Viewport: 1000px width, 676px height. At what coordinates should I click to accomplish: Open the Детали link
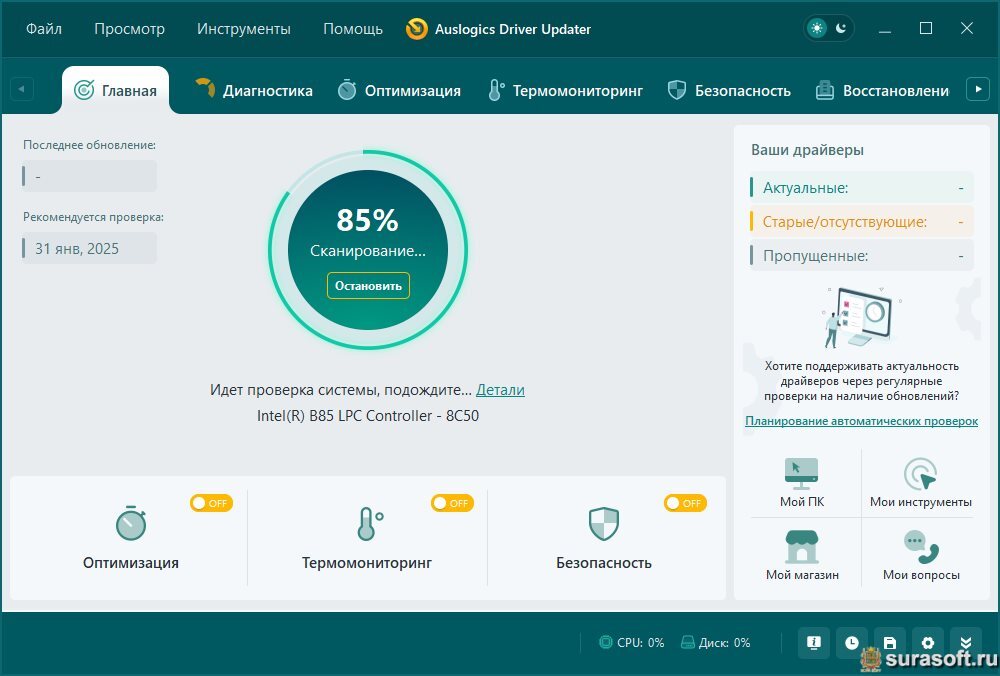click(500, 390)
